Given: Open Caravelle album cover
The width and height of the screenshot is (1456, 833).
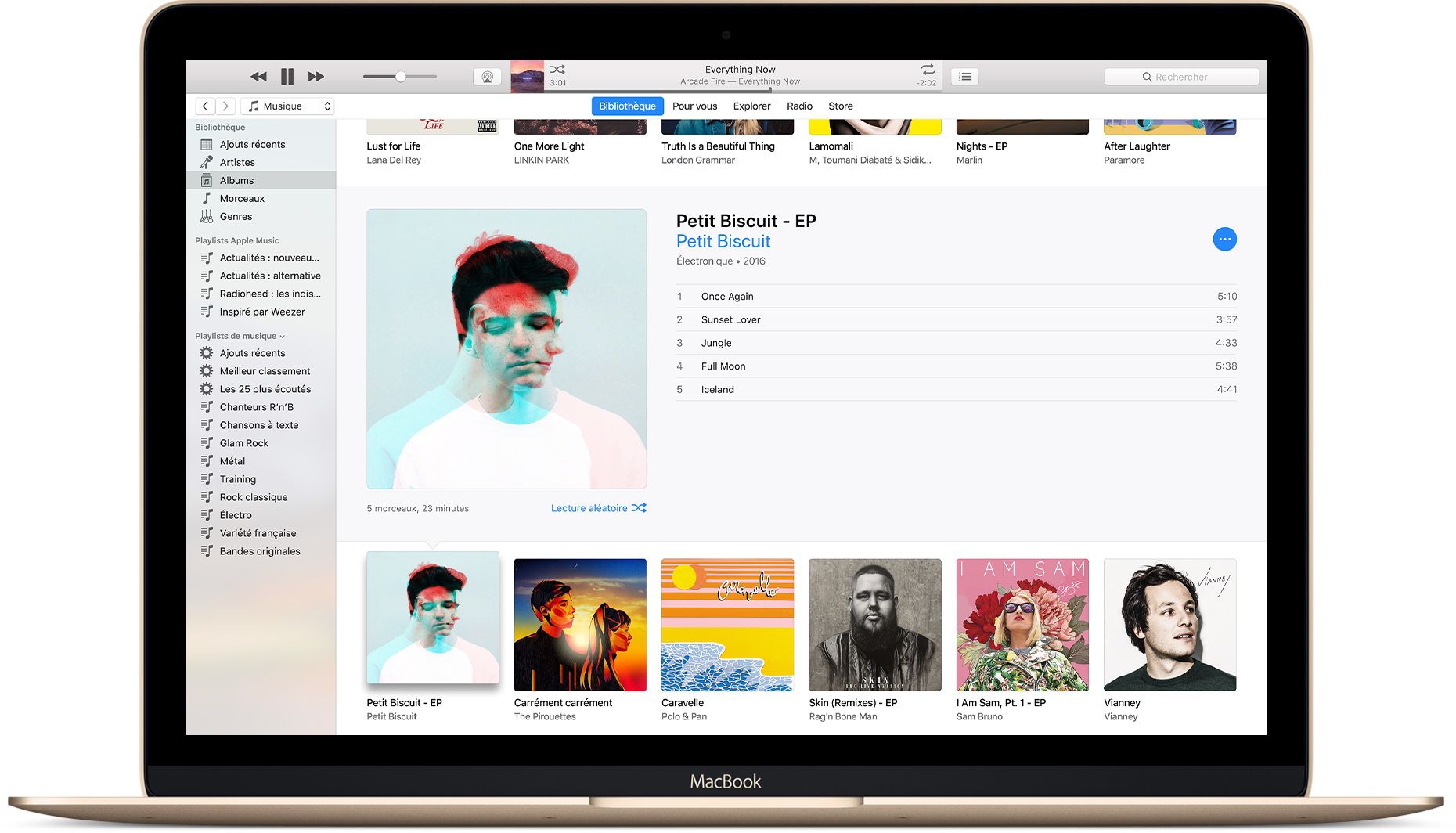Looking at the screenshot, I should (x=727, y=625).
